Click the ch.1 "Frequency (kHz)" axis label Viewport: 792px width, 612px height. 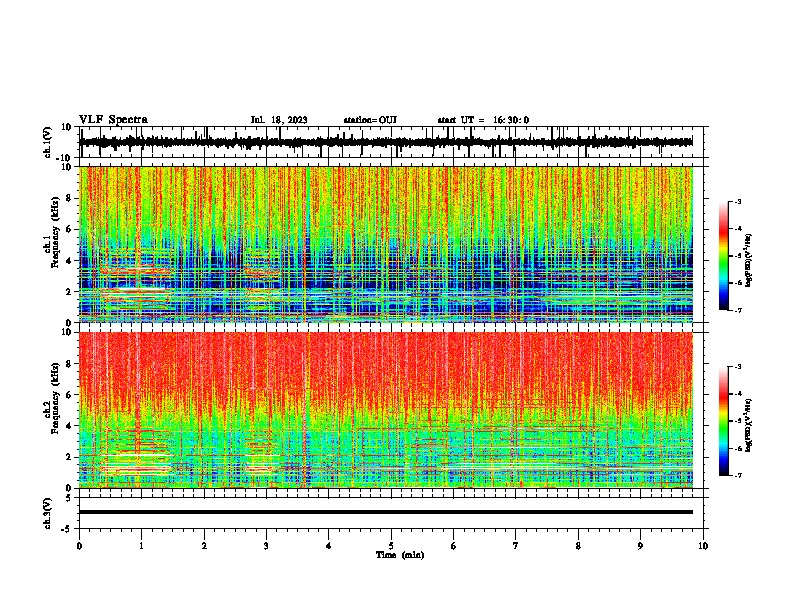tap(55, 232)
